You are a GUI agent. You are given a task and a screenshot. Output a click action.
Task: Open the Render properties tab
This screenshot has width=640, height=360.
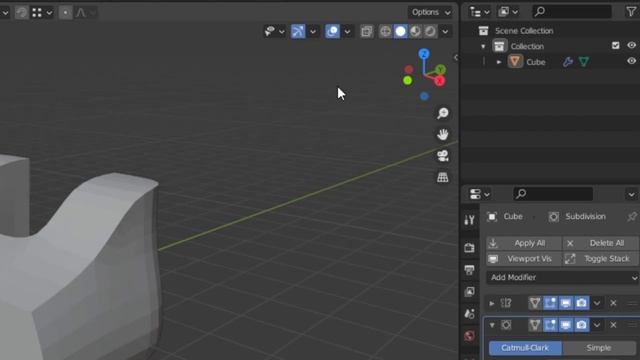pos(469,248)
